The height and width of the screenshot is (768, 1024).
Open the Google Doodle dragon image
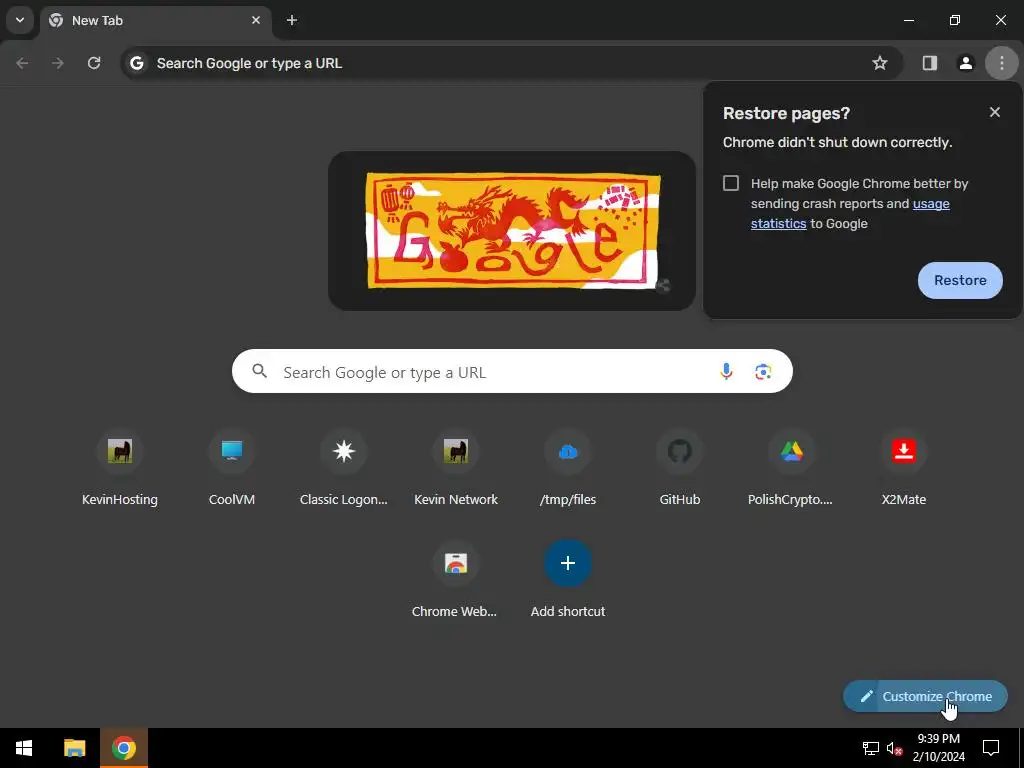coord(512,230)
